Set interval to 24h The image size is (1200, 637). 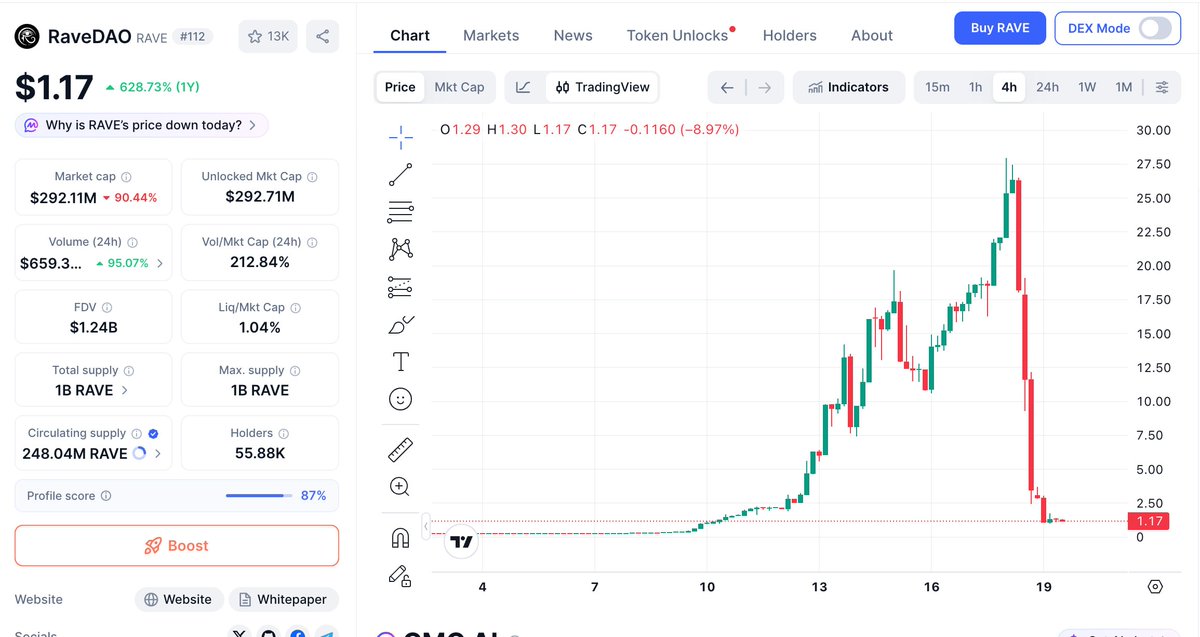point(1047,87)
